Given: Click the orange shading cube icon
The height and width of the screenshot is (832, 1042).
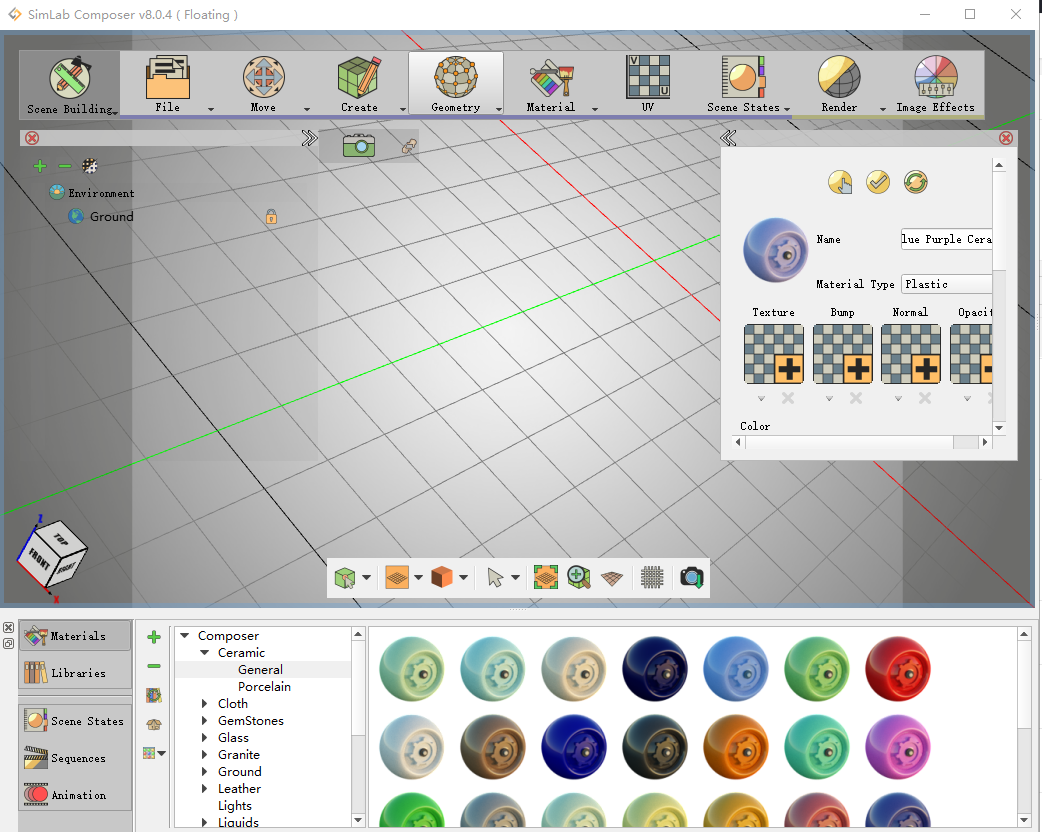Looking at the screenshot, I should point(442,577).
